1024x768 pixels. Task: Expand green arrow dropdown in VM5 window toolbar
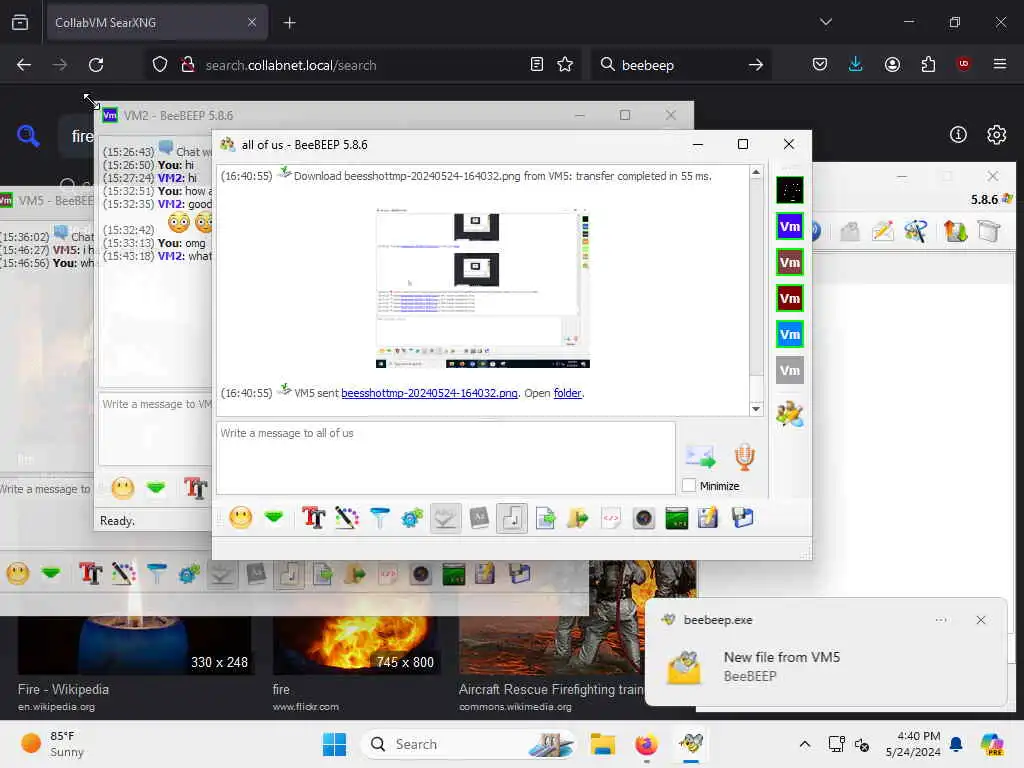50,574
